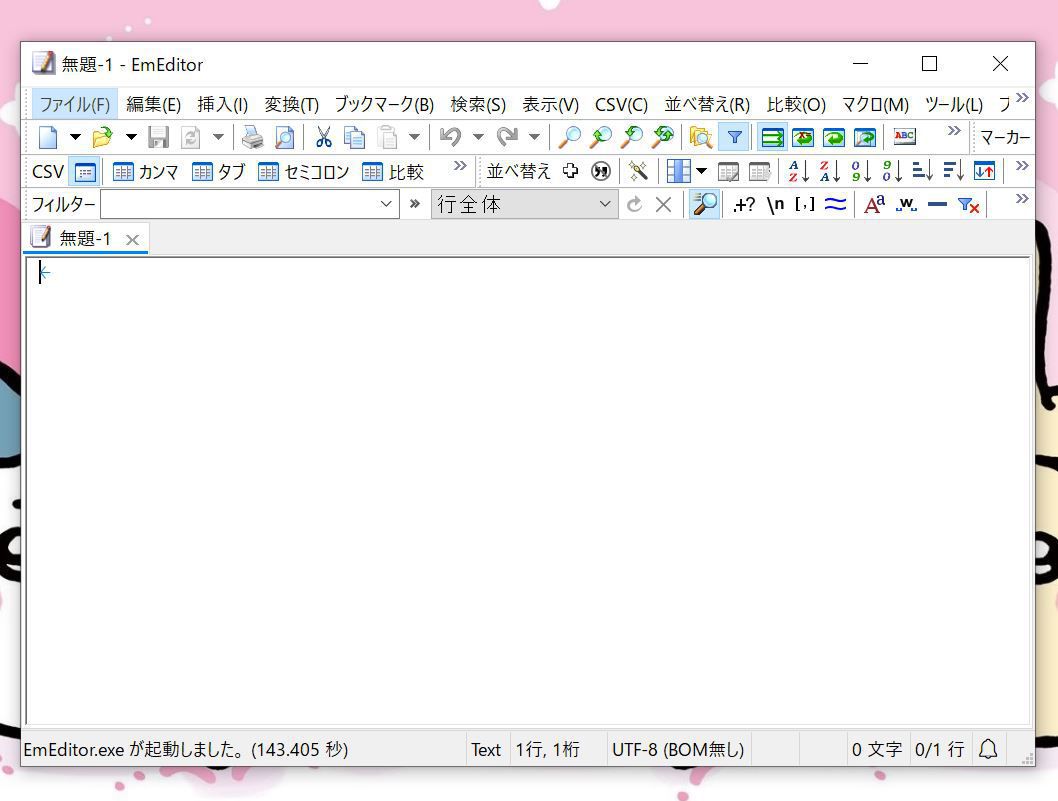The height and width of the screenshot is (801, 1058).
Task: Toggle regular expression .+? filter option
Action: click(743, 205)
